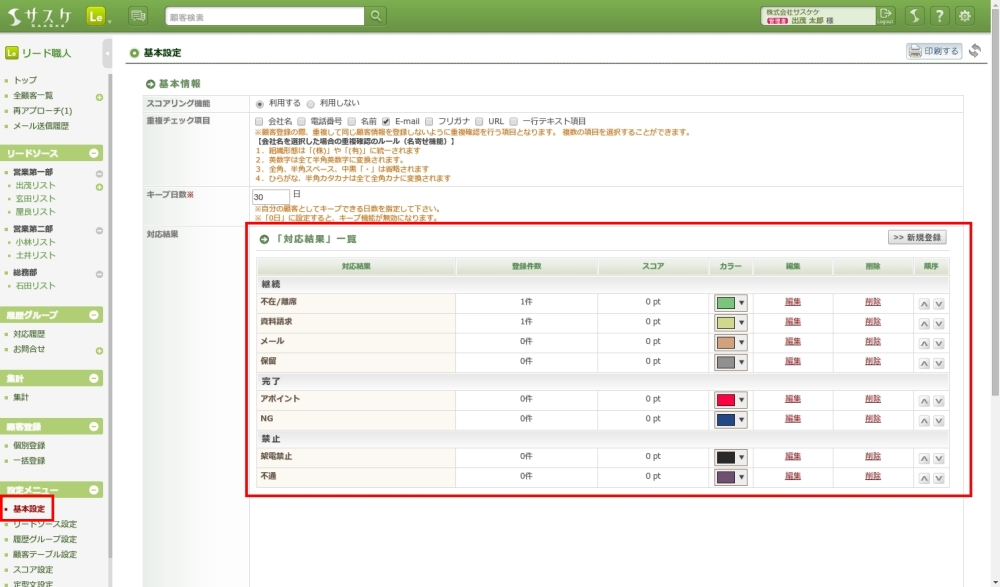The image size is (1000, 587).
Task: Collapse the リードソース sidebar section
Action: pos(95,153)
